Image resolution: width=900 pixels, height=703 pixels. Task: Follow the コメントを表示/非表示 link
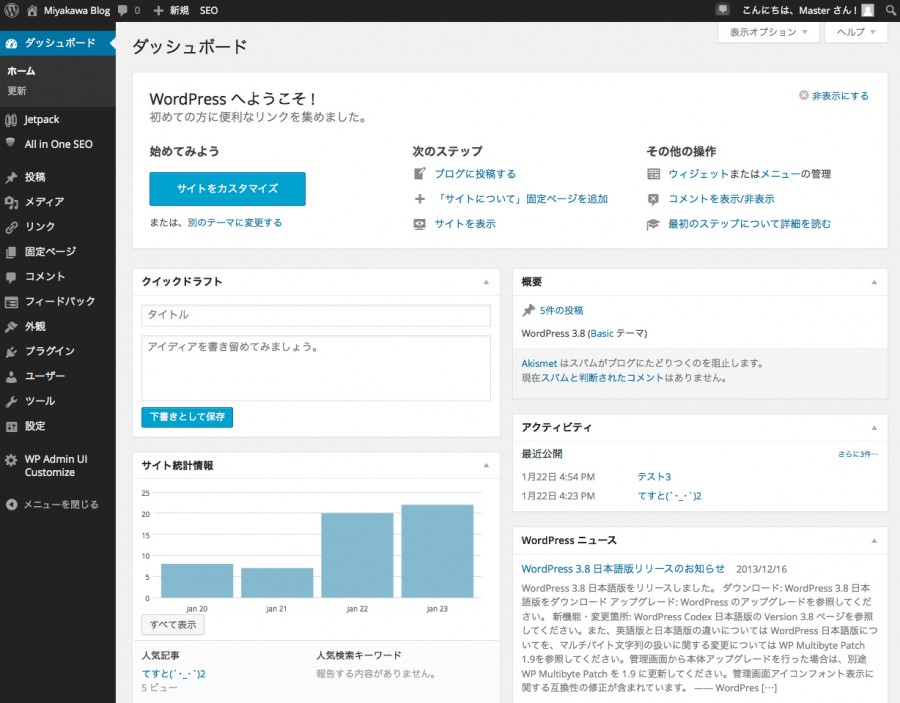721,199
